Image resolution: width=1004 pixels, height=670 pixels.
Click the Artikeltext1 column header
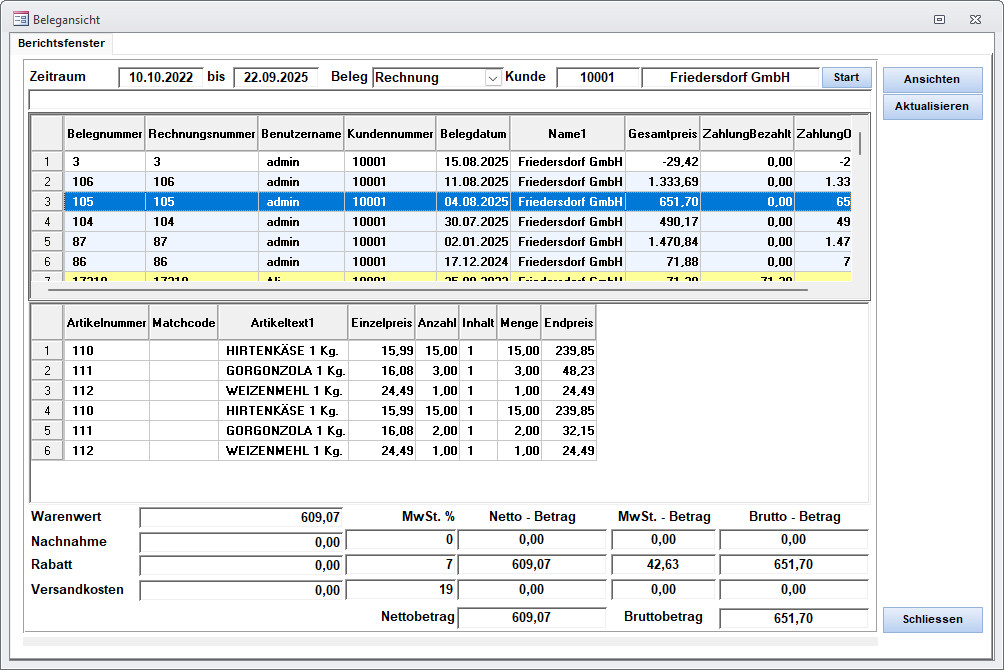coord(283,323)
